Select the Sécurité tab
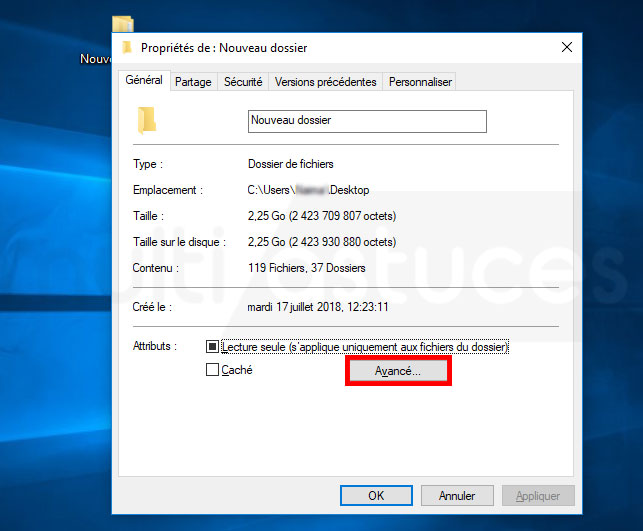The image size is (643, 531). 243,82
